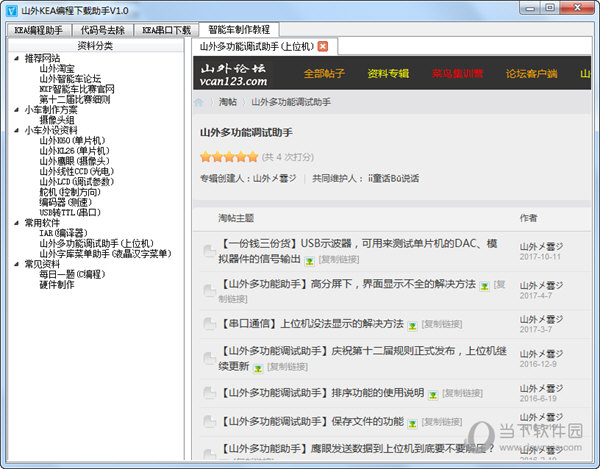Collapse the 小车制作方案 tree node

(16, 110)
